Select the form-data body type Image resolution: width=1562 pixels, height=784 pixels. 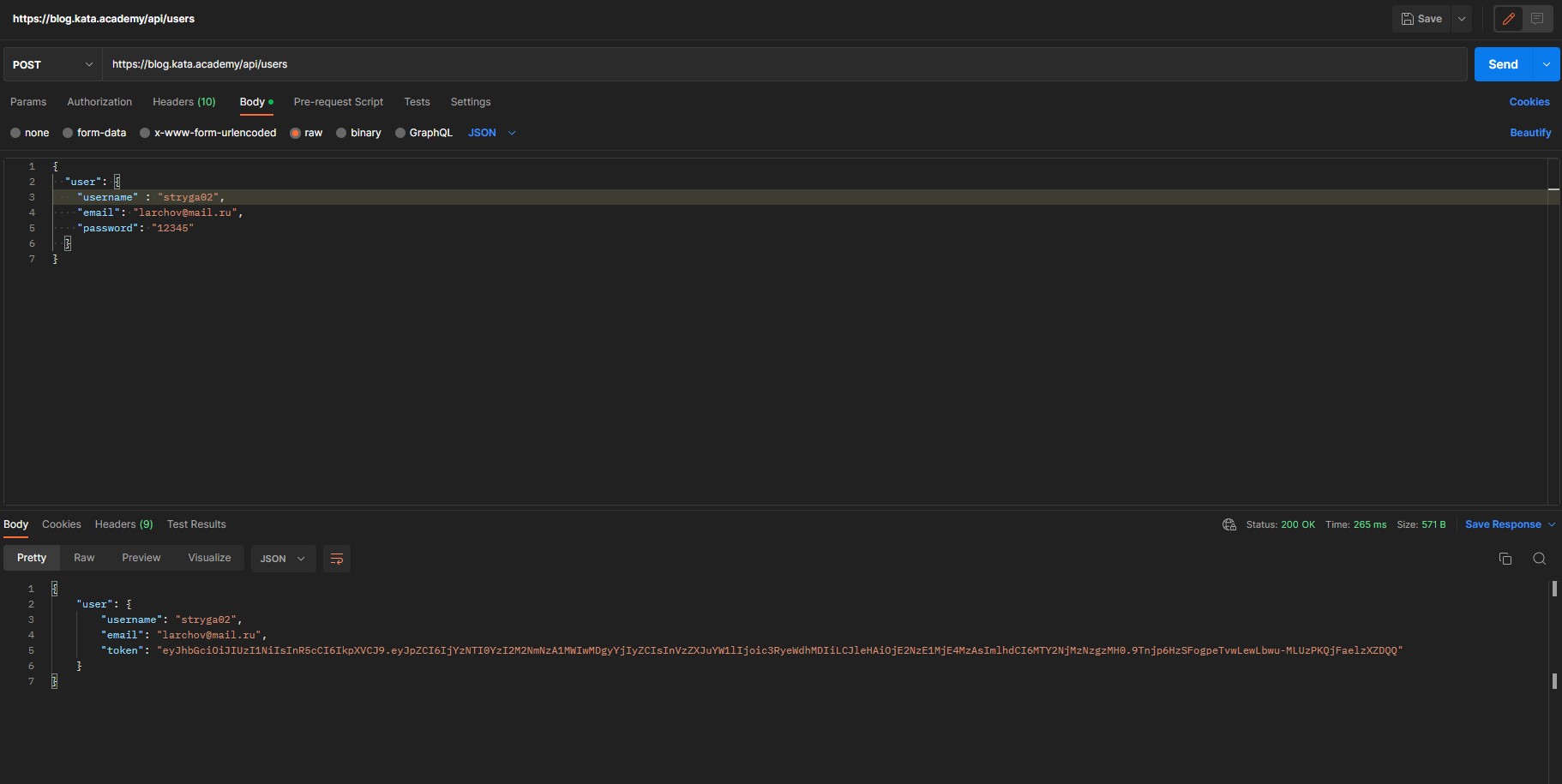click(94, 133)
